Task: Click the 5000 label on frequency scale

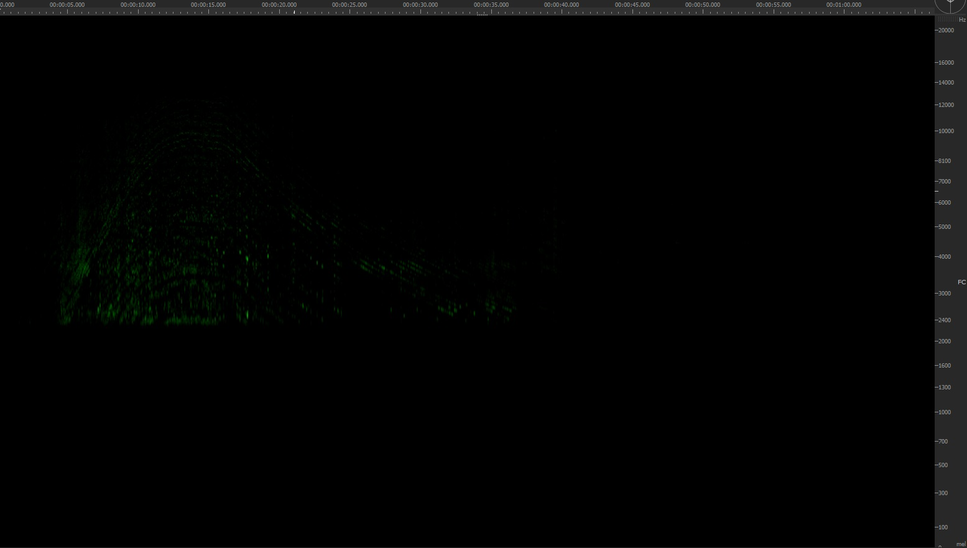Action: tap(944, 227)
